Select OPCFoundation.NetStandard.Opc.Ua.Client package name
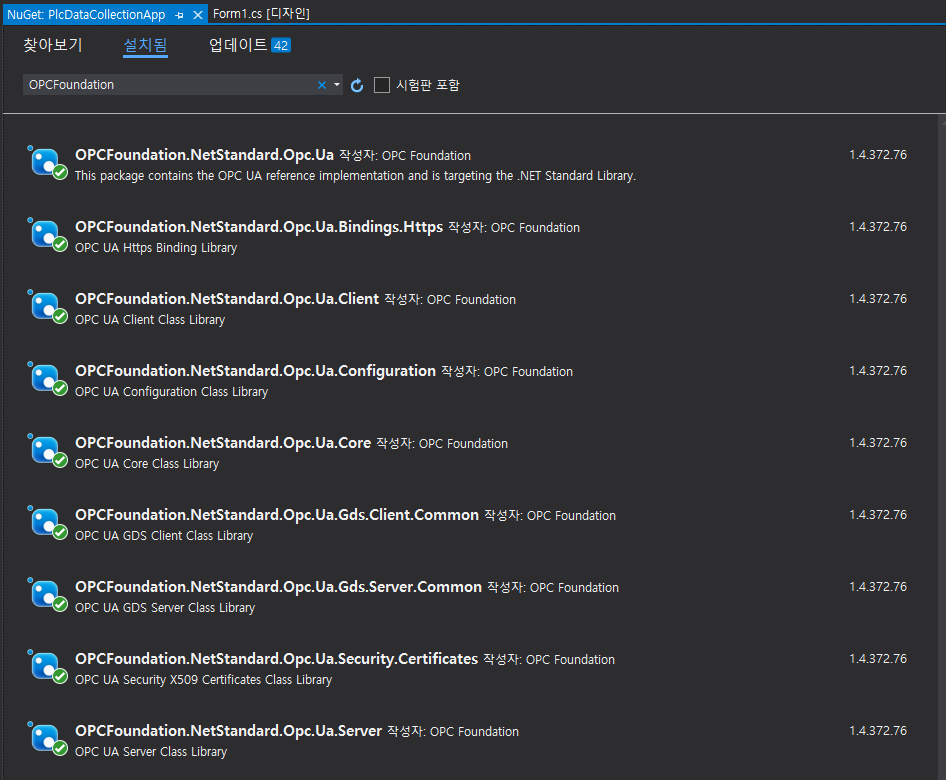 (x=227, y=299)
